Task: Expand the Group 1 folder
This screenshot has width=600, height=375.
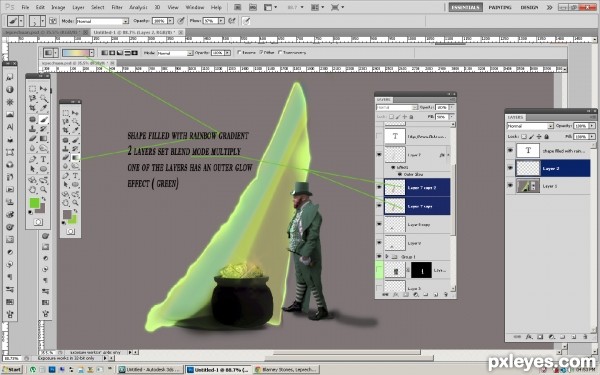Action: [387, 256]
